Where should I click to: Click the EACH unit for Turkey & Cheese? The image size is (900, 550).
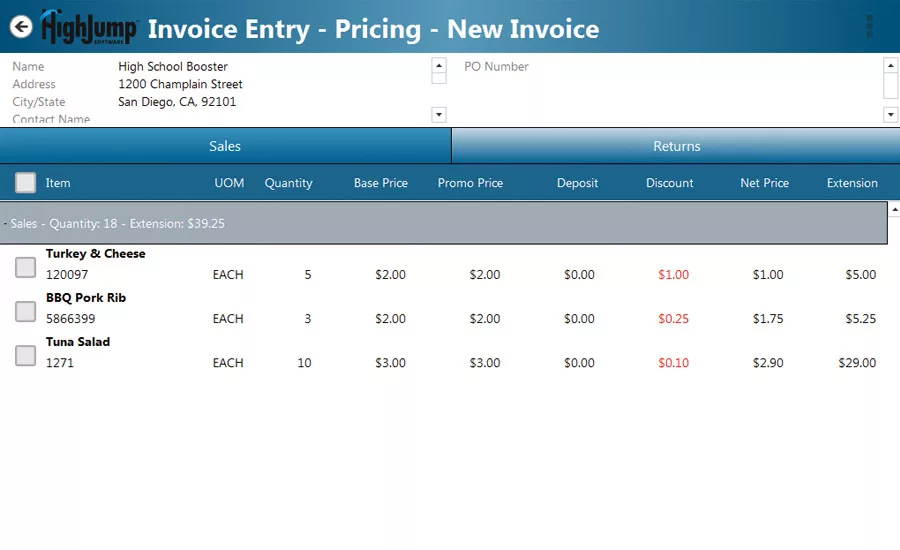pyautogui.click(x=228, y=274)
